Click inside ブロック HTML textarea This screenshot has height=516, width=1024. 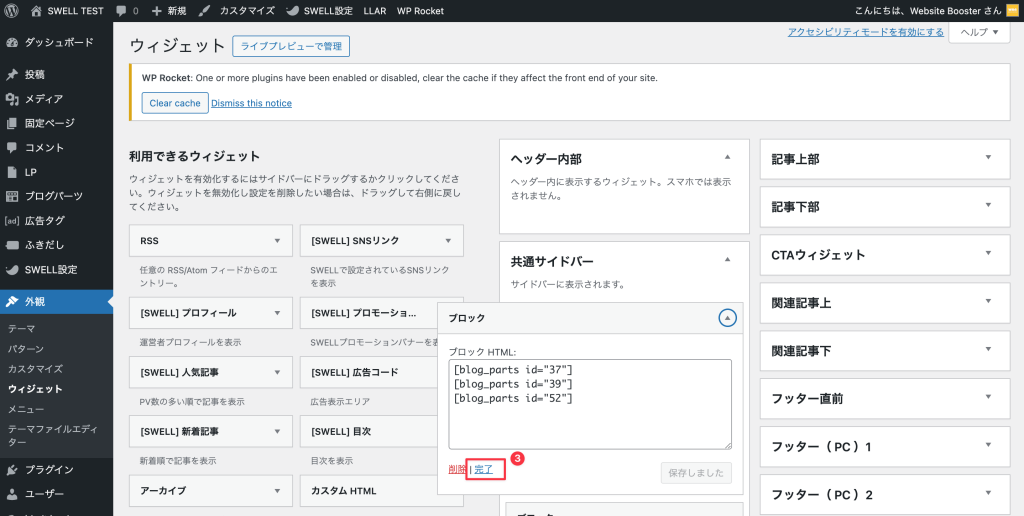click(590, 404)
